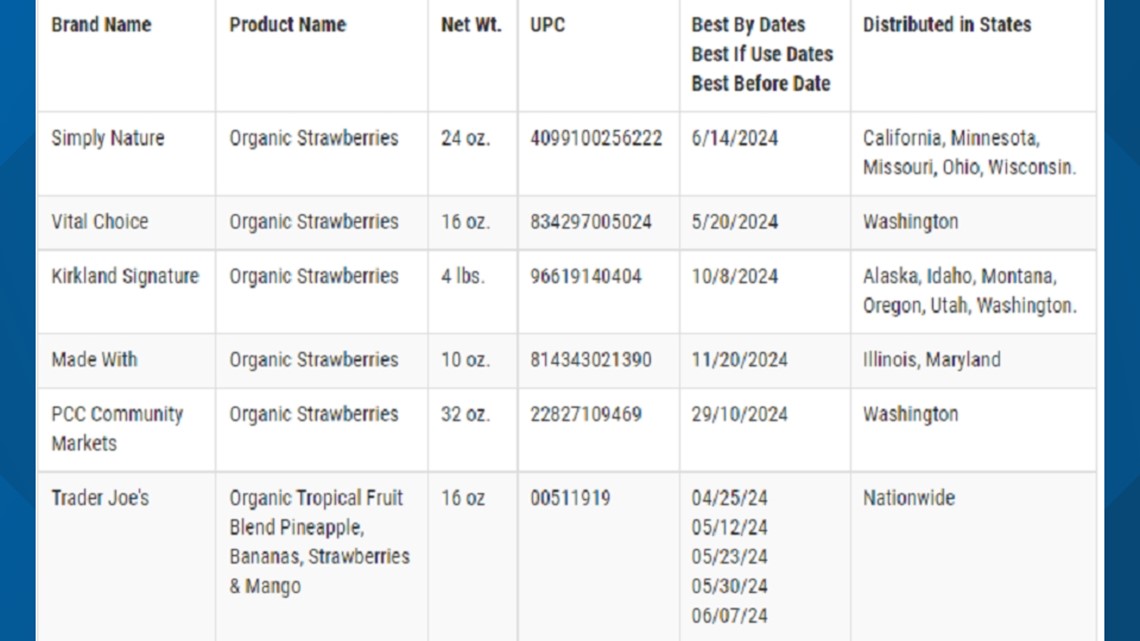Click the 10/8/2024 best by date
1140x641 pixels.
[734, 276]
